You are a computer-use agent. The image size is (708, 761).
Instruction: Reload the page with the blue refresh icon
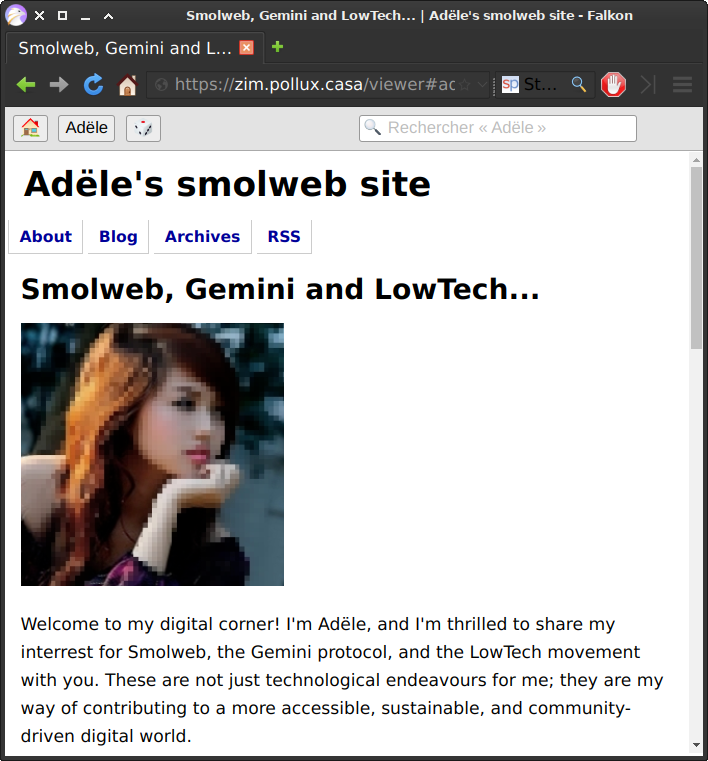[x=93, y=85]
